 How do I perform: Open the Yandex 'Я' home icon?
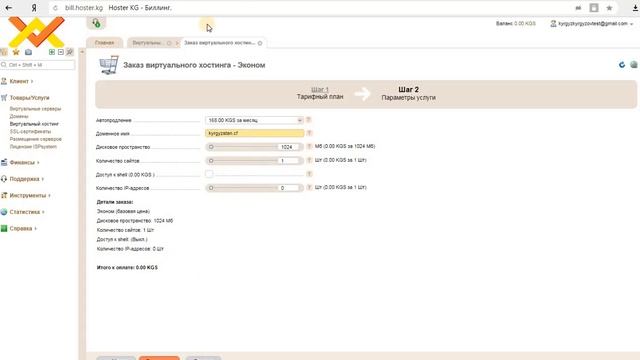pyautogui.click(x=34, y=8)
